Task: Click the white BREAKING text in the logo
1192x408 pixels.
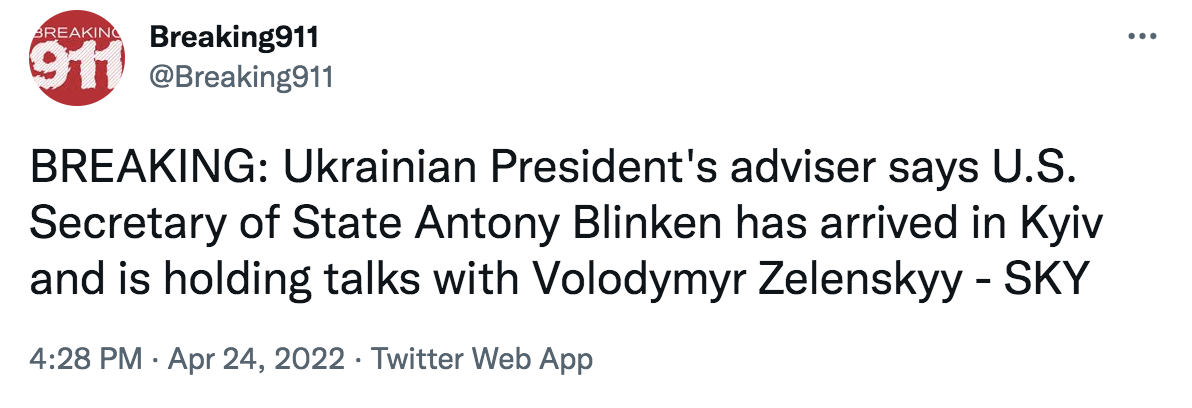Action: click(x=74, y=33)
